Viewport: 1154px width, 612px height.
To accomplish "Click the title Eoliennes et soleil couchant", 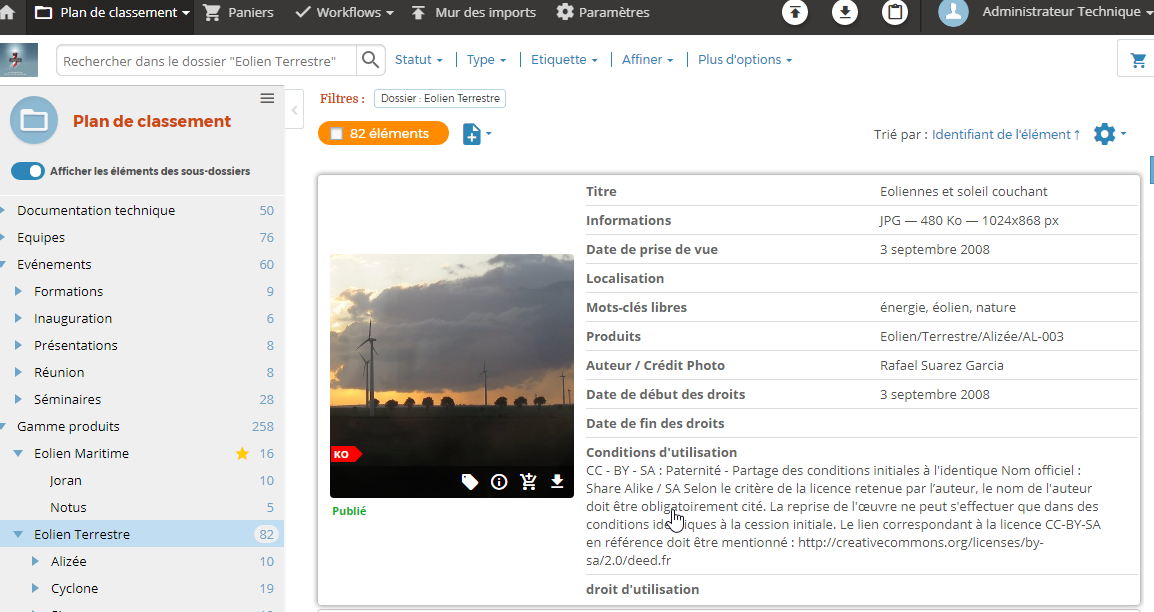I will [x=963, y=191].
